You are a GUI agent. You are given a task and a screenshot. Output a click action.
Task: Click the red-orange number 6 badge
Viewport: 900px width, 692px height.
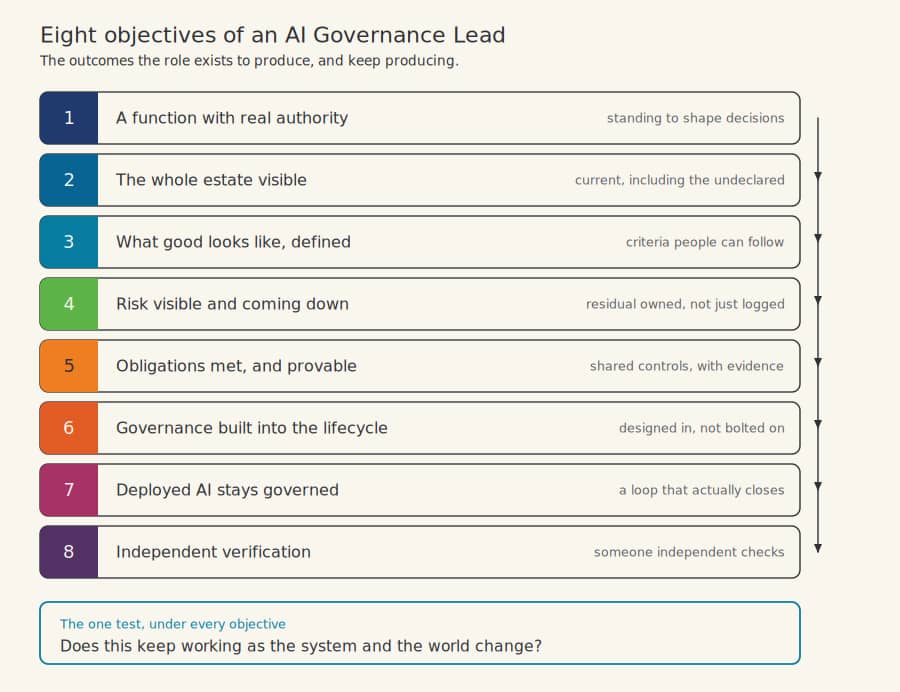pyautogui.click(x=69, y=427)
